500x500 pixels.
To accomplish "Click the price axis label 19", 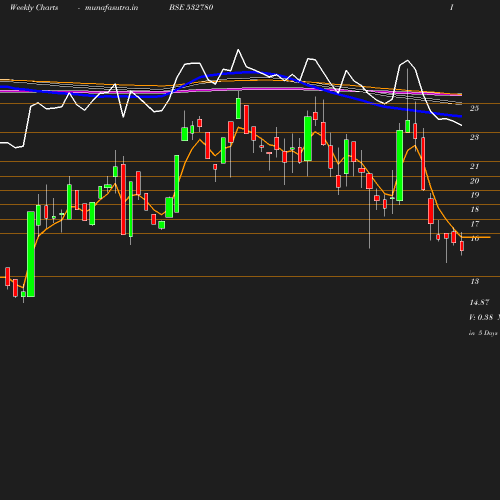I will point(474,195).
